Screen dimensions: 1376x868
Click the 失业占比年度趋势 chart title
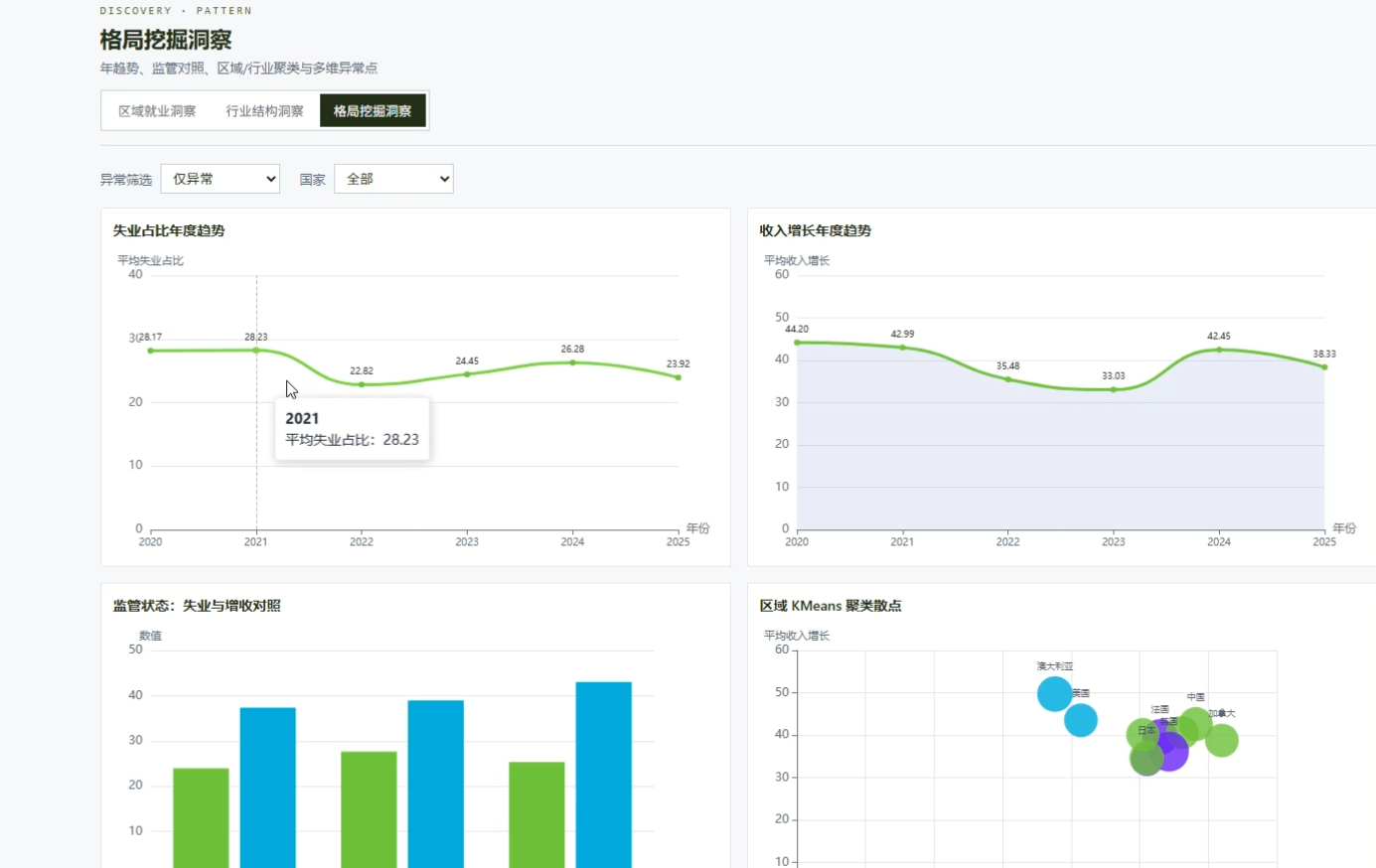point(169,230)
